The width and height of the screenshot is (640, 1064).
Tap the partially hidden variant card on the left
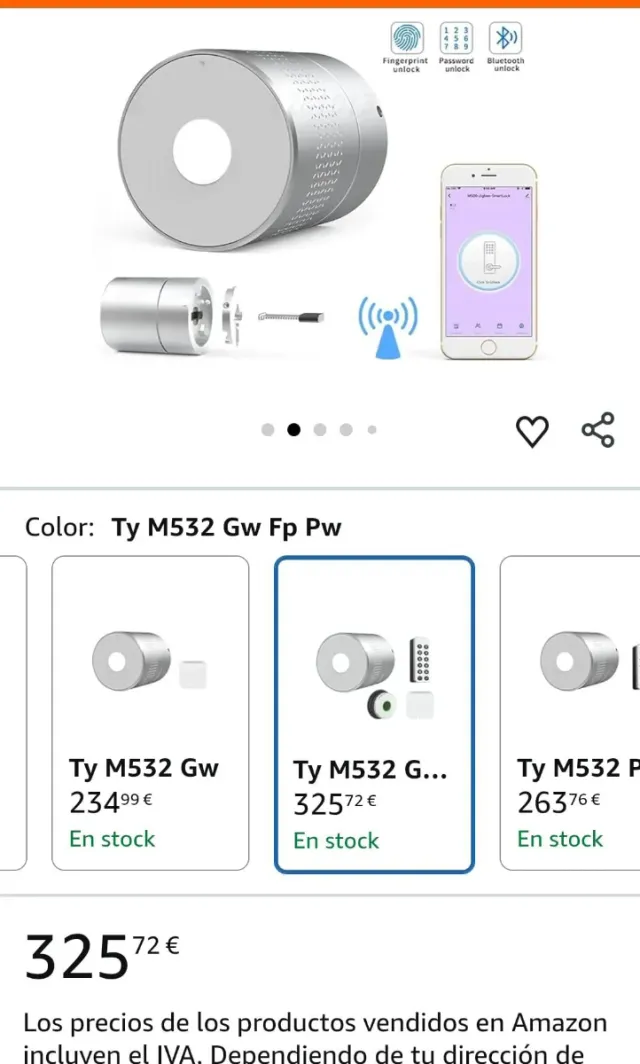[x=12, y=712]
